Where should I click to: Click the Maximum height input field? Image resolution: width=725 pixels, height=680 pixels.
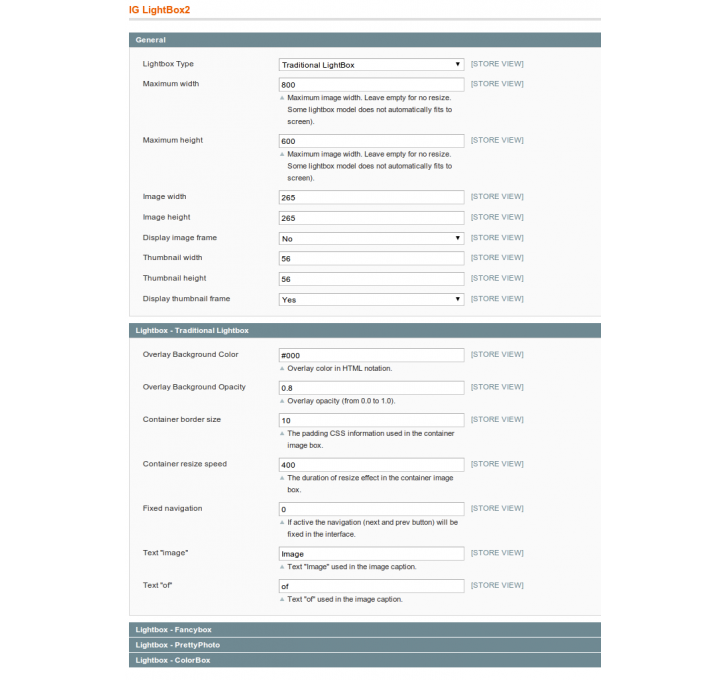[371, 141]
